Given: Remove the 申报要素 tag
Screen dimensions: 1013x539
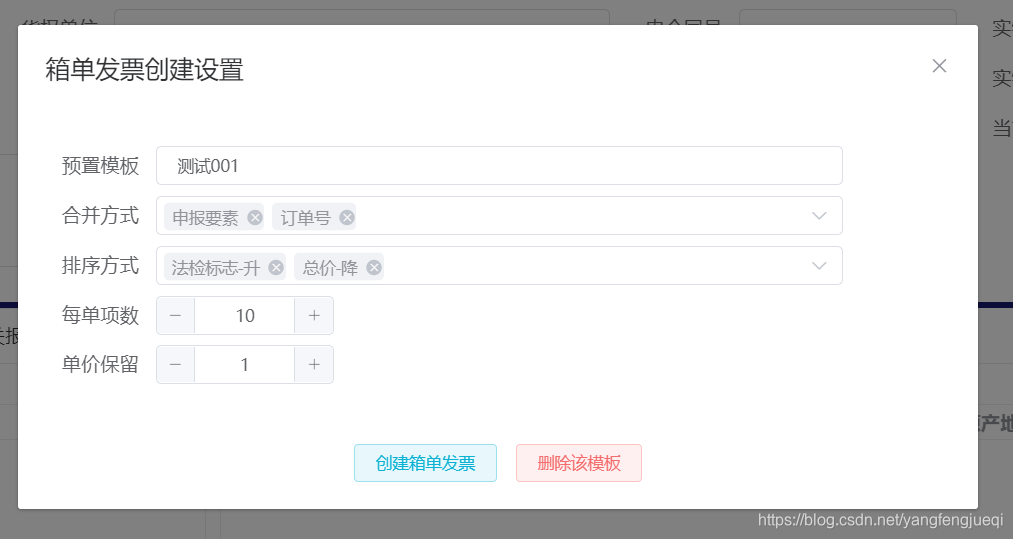Looking at the screenshot, I should pyautogui.click(x=255, y=217).
